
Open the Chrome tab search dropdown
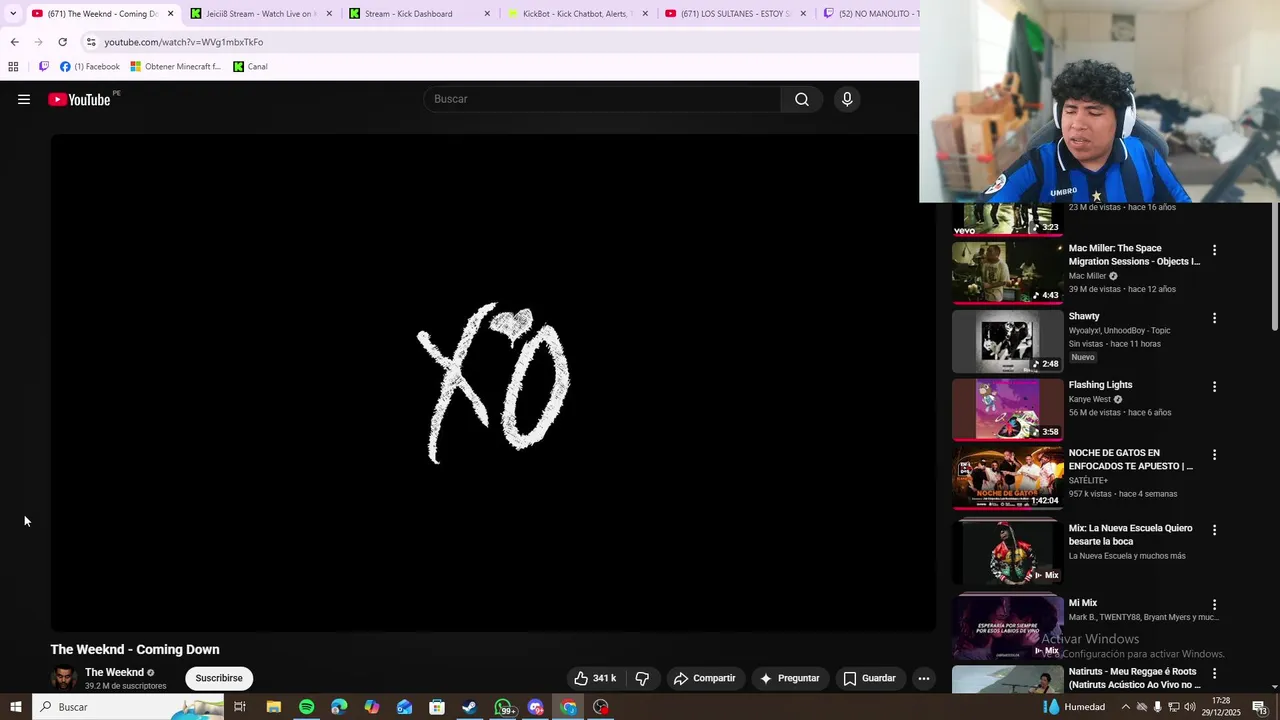pos(13,13)
